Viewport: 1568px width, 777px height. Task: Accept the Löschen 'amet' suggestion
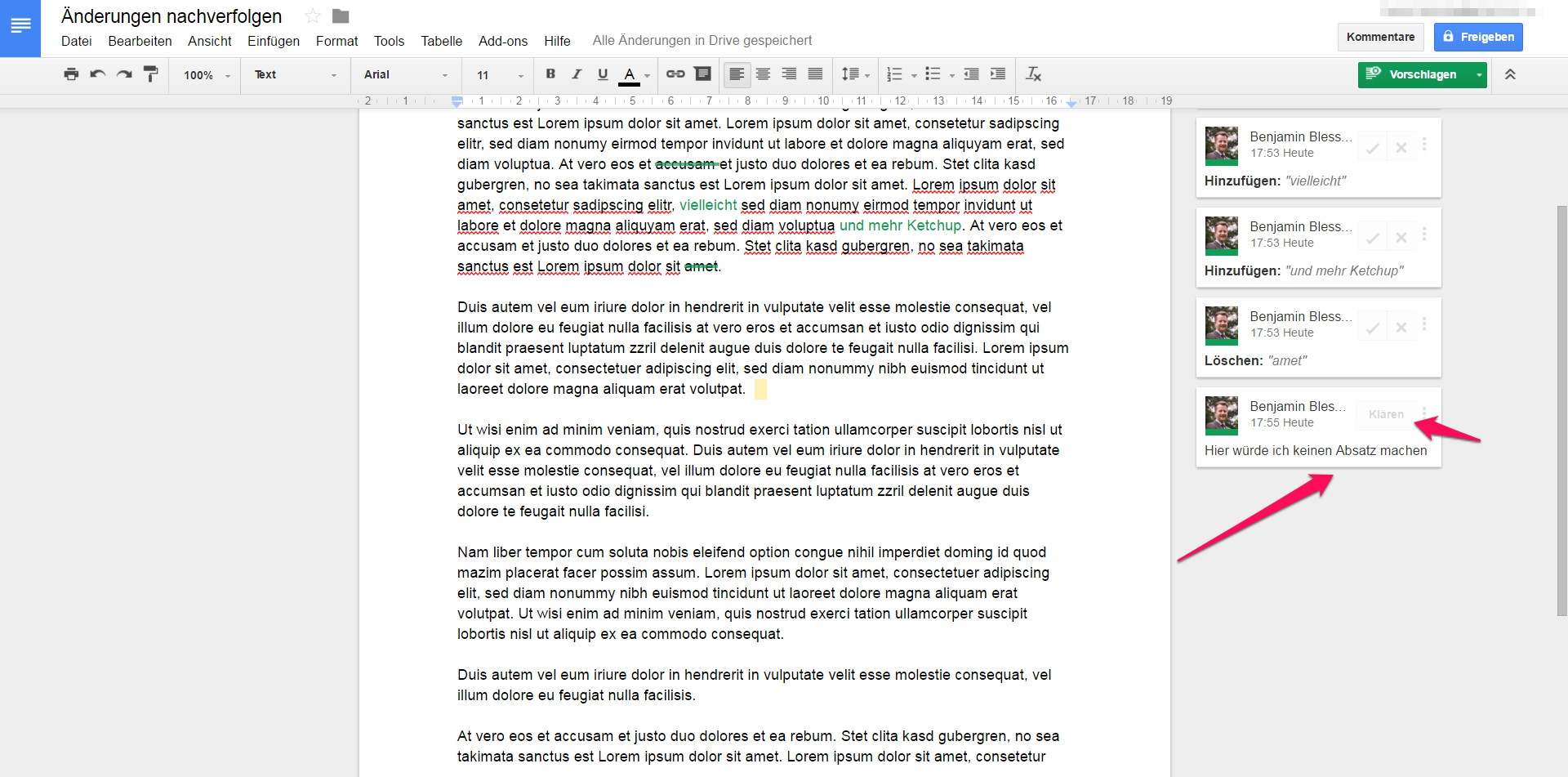click(x=1373, y=328)
